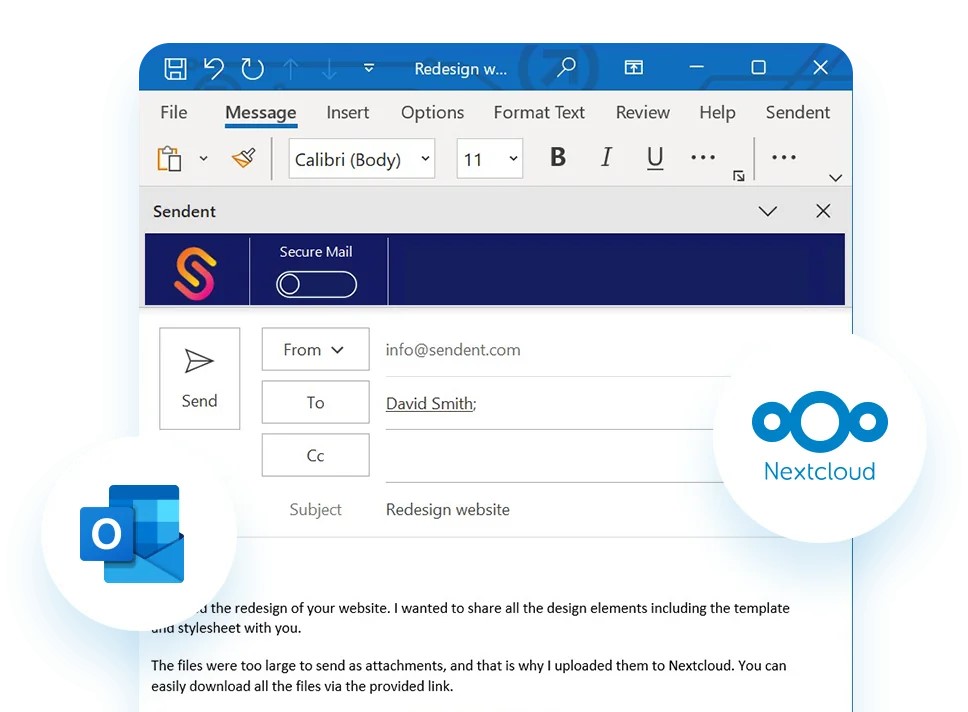This screenshot has width=968, height=712.
Task: Collapse the Sendent panel with chevron
Action: (767, 211)
